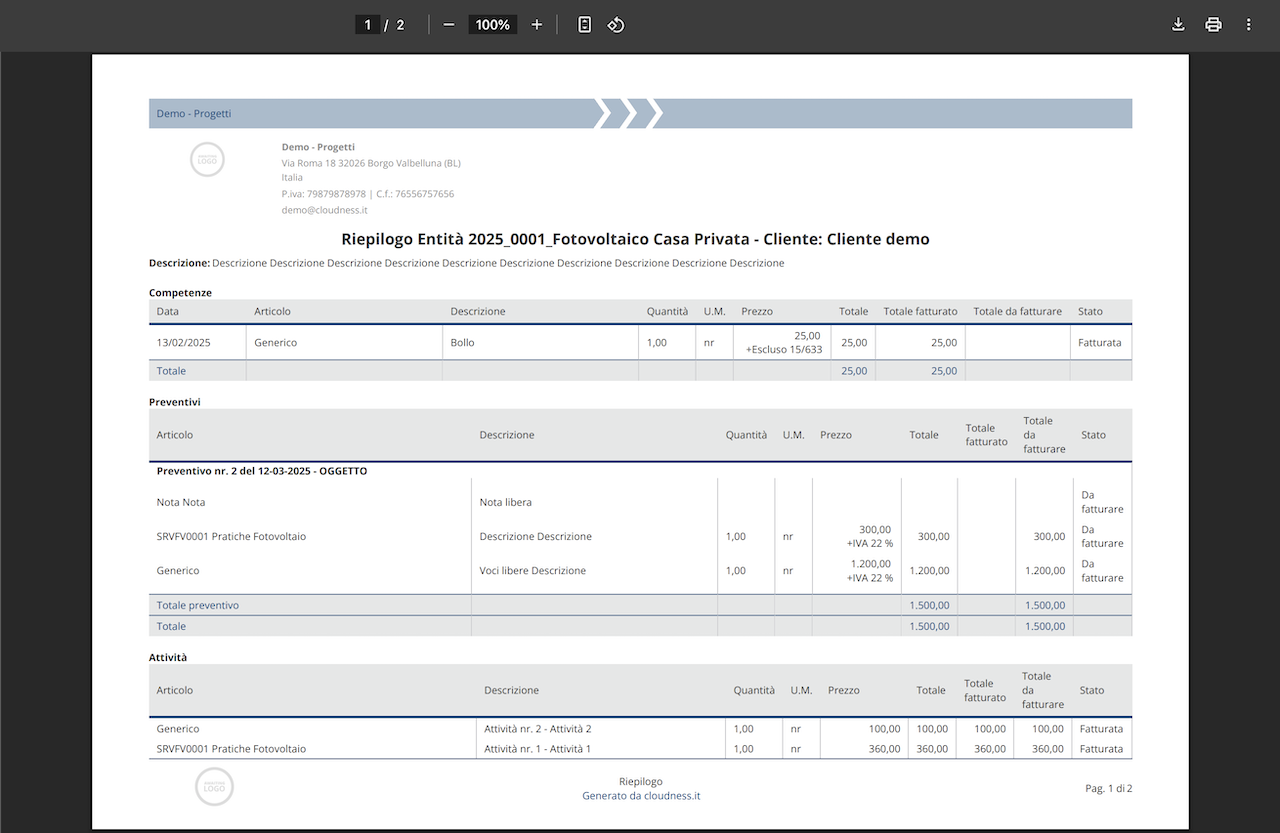The height and width of the screenshot is (833, 1280).
Task: Click the Pag. 1 di 2 footer text
Action: click(x=1109, y=788)
